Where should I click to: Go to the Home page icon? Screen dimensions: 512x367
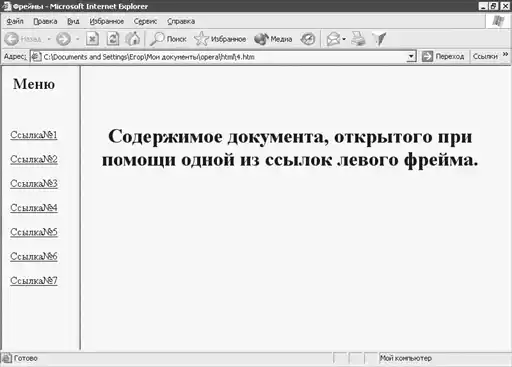(133, 39)
